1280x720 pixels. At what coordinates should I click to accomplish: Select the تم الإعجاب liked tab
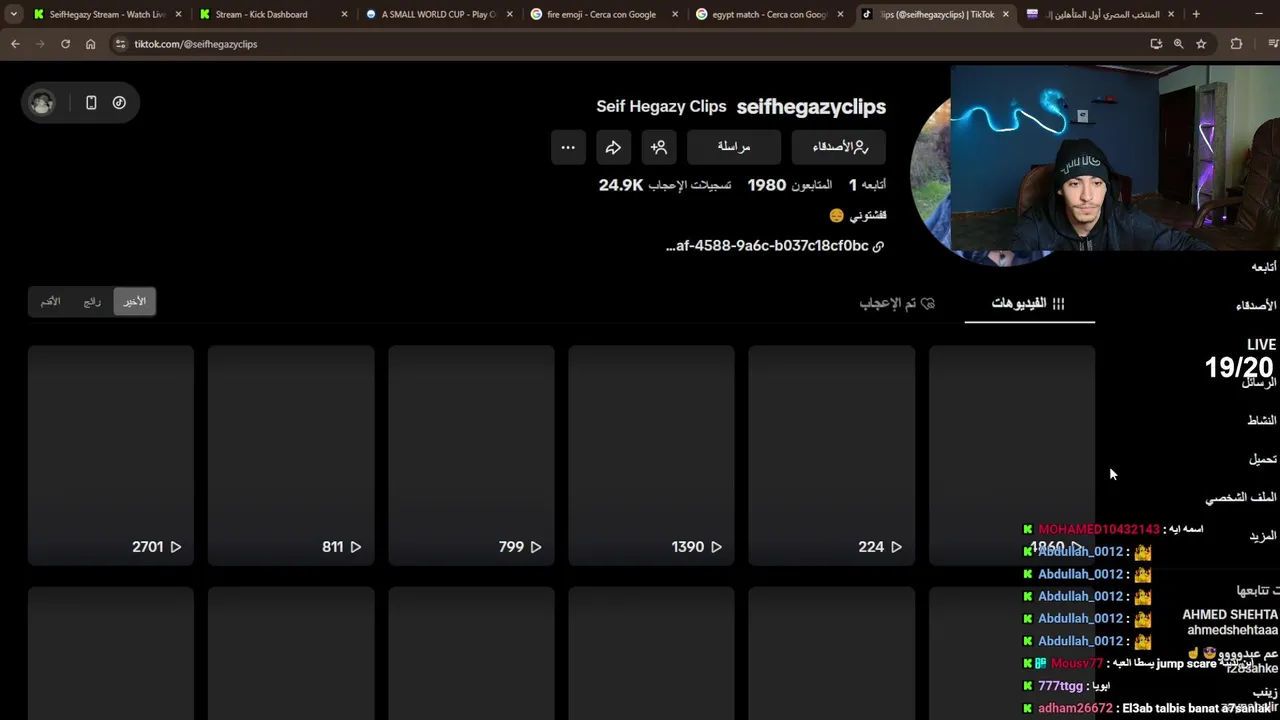897,303
